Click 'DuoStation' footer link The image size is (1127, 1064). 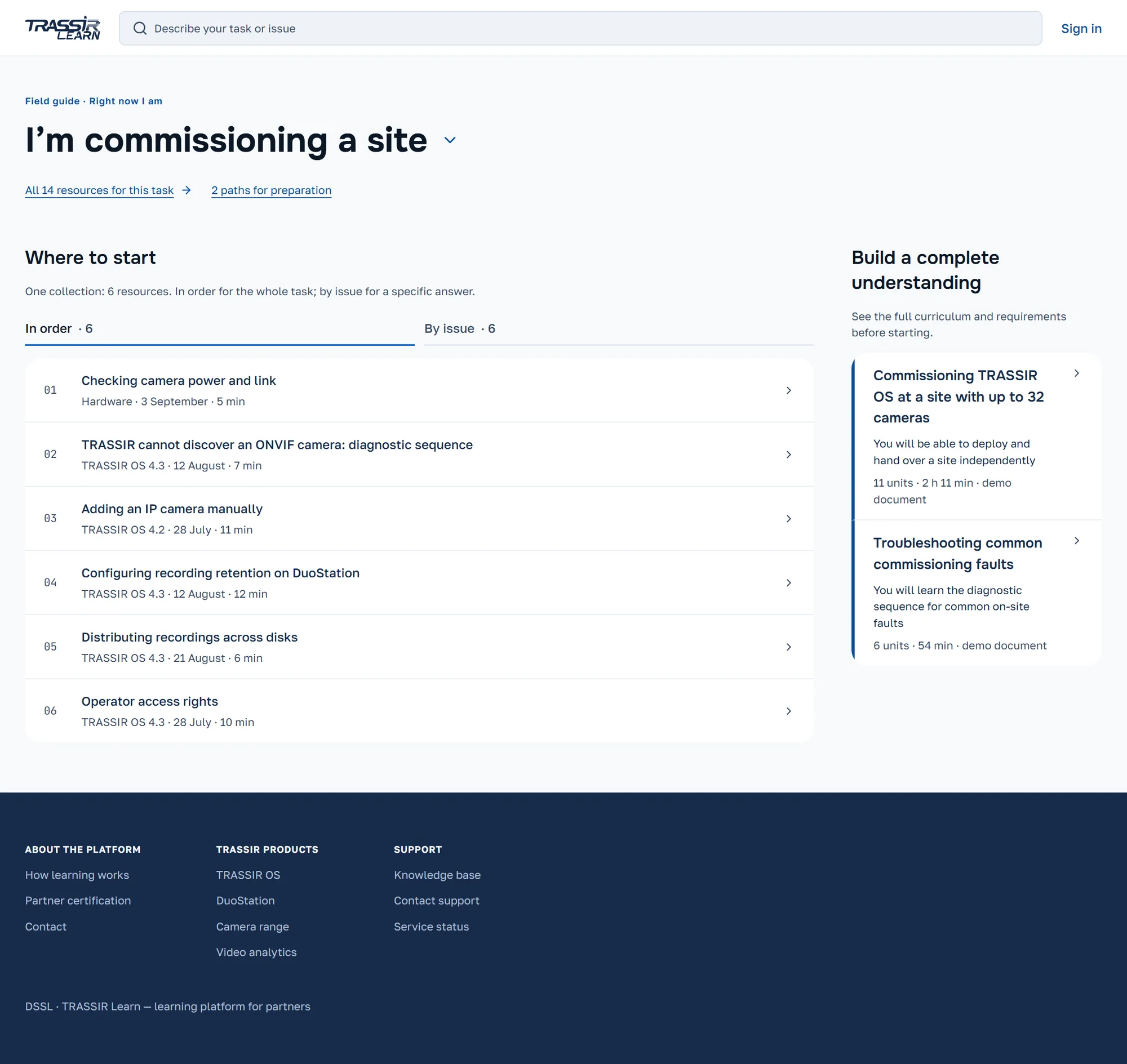coord(245,901)
